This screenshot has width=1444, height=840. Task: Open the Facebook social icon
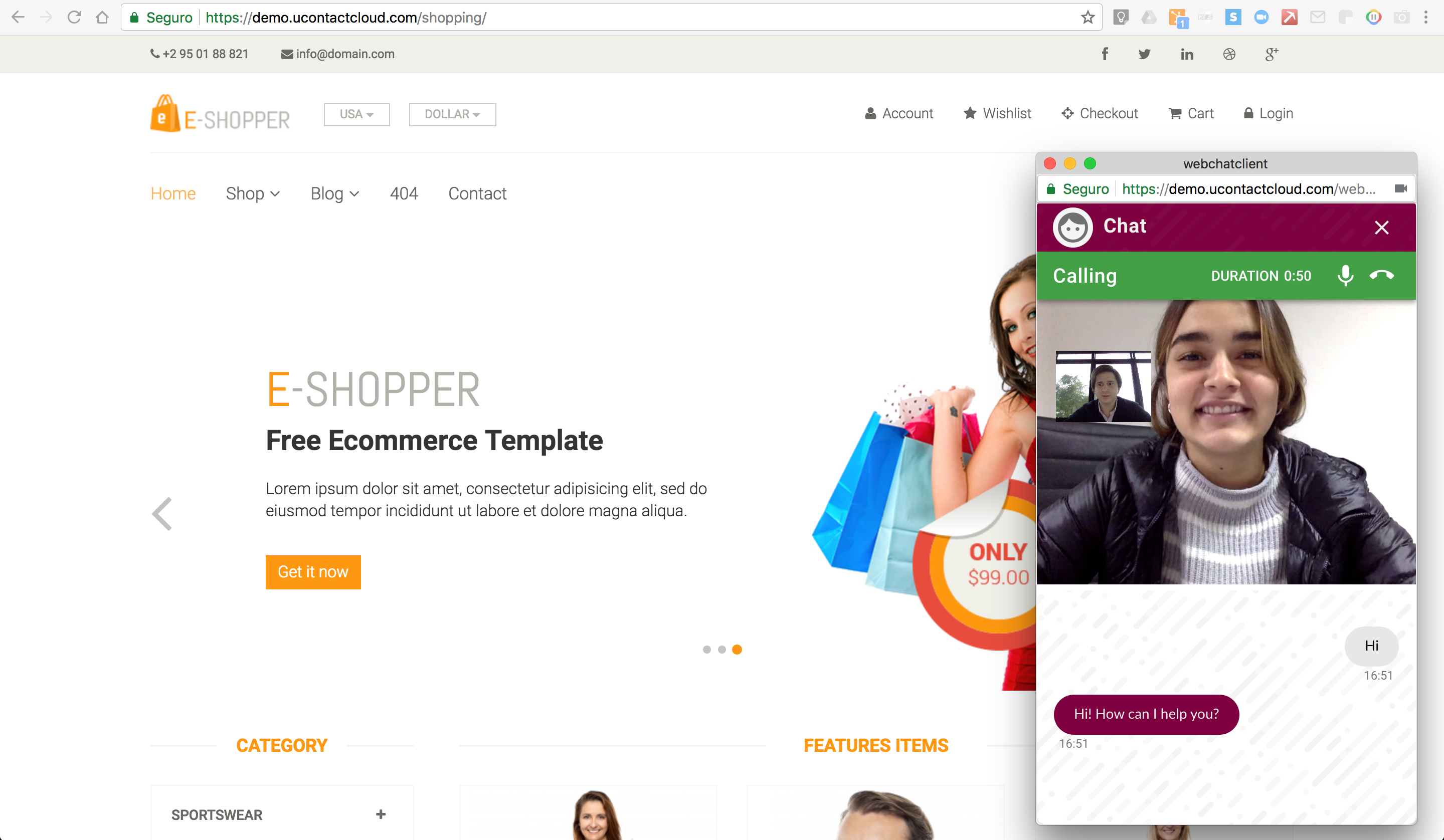pos(1105,54)
